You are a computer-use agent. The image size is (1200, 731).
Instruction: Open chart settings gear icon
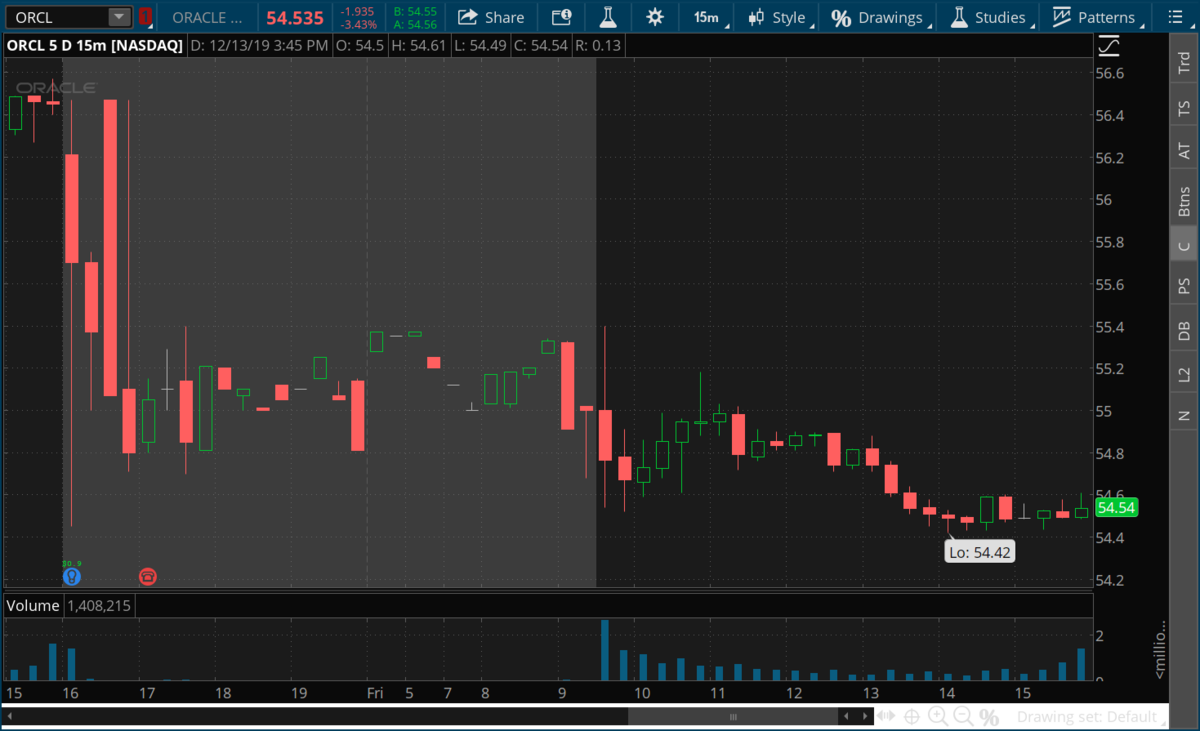click(x=654, y=17)
